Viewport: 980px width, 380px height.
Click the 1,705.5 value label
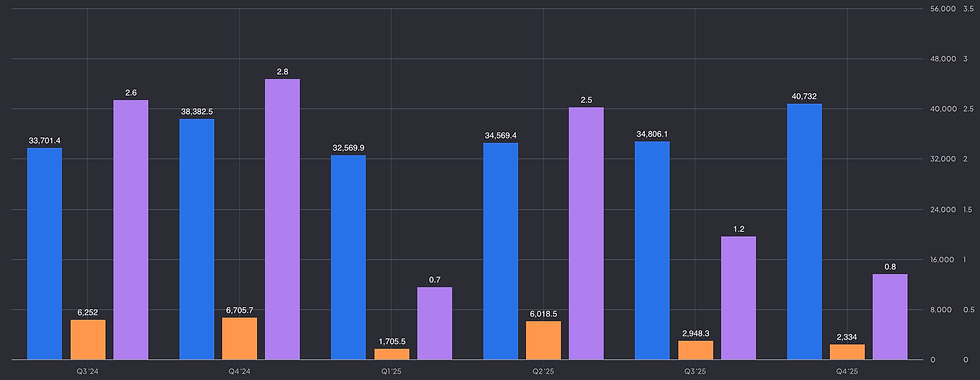pos(392,341)
